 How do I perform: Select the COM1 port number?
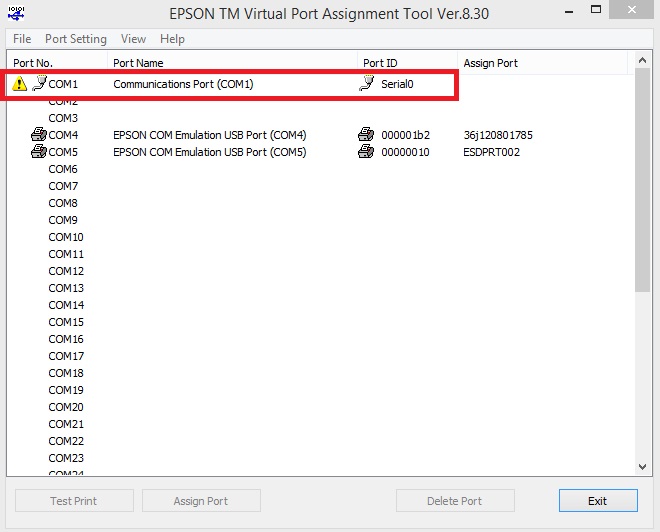click(63, 84)
